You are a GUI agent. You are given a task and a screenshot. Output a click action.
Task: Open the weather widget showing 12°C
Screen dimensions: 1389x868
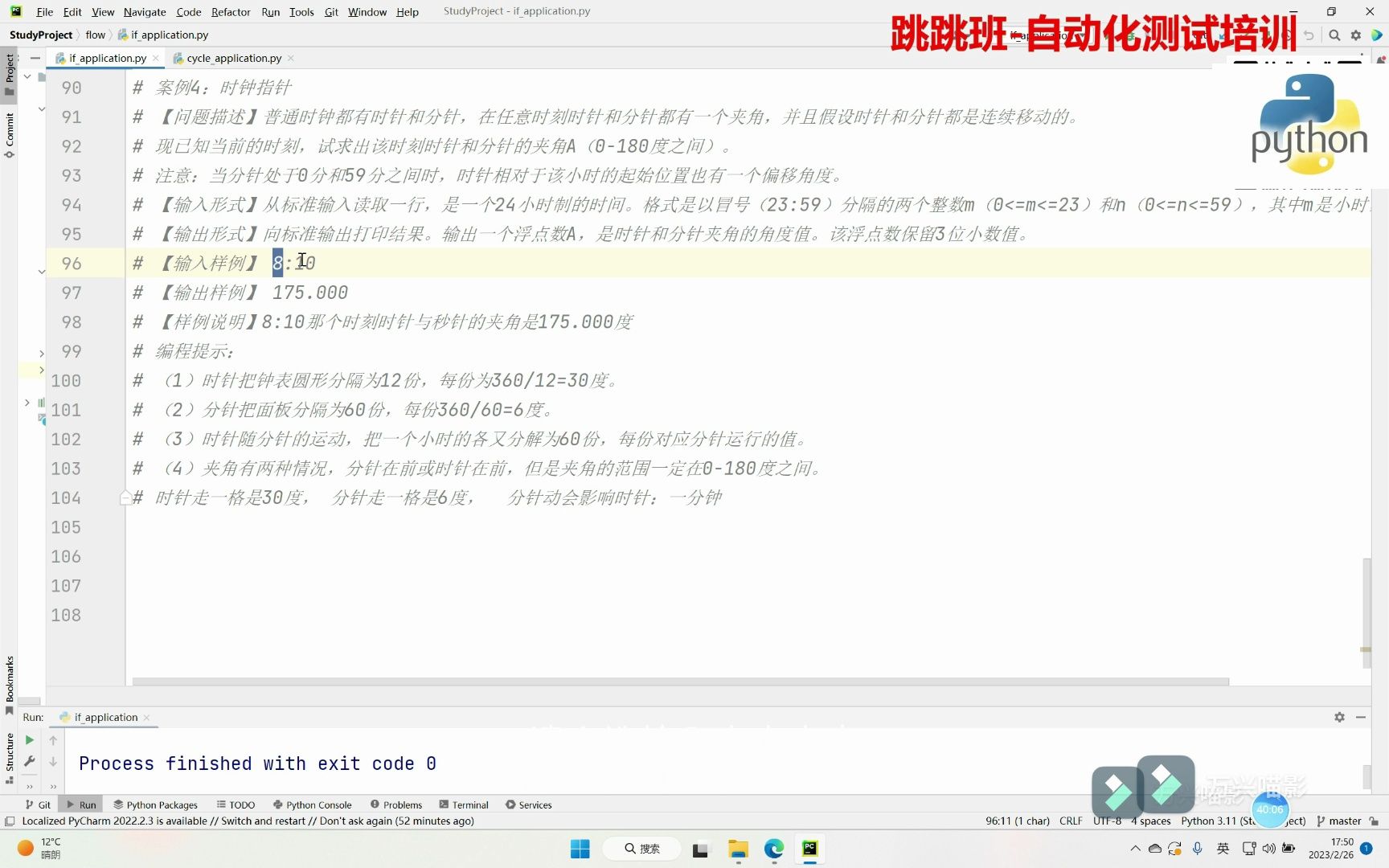click(40, 849)
